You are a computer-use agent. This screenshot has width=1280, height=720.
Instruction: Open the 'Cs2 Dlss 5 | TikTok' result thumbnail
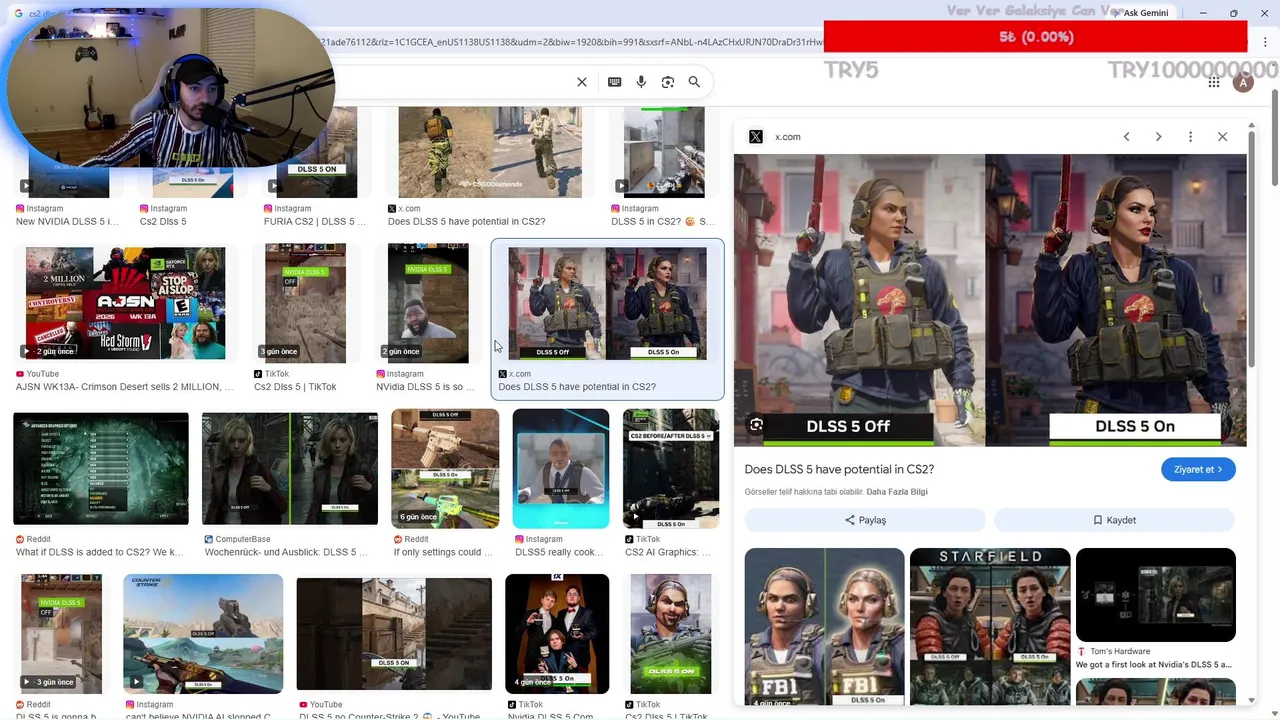305,303
